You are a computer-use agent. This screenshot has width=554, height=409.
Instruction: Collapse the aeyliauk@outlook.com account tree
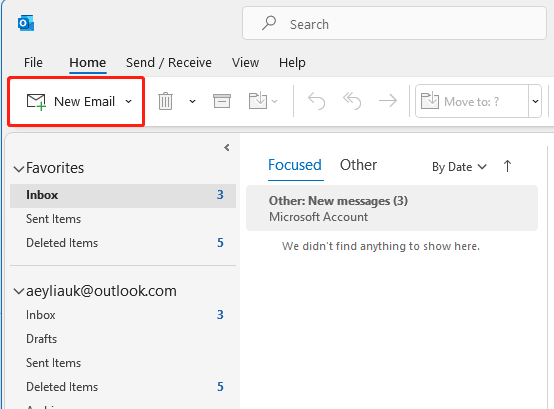(19, 291)
